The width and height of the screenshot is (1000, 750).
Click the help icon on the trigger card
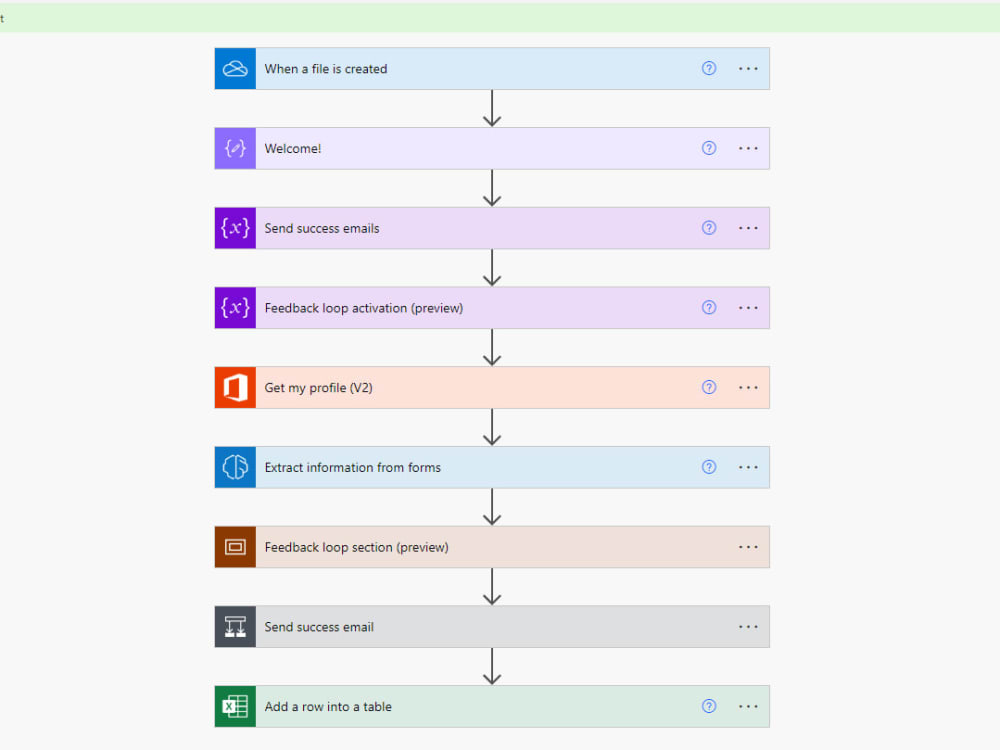(709, 68)
